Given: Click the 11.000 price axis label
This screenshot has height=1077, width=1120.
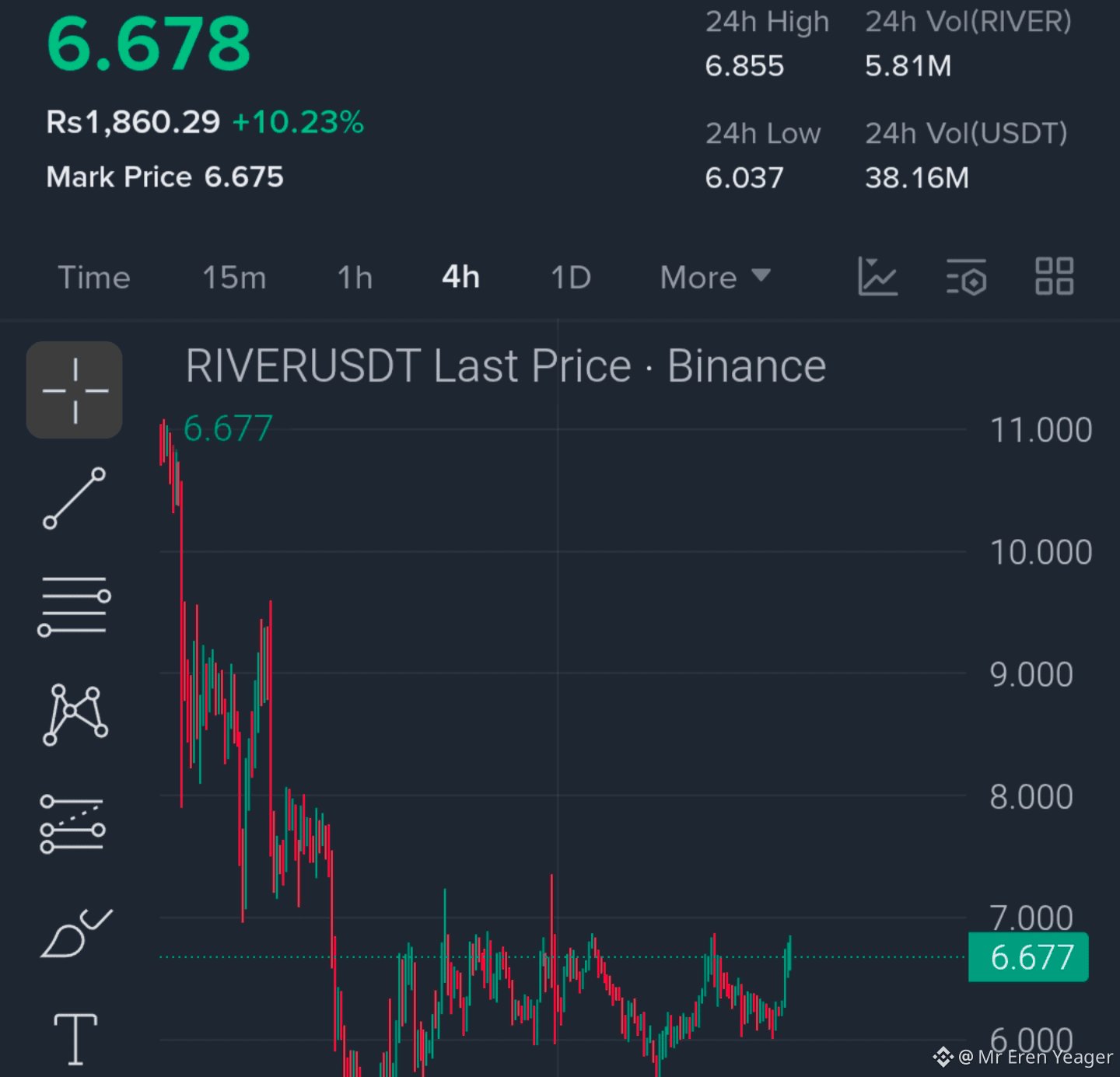Looking at the screenshot, I should [1041, 430].
